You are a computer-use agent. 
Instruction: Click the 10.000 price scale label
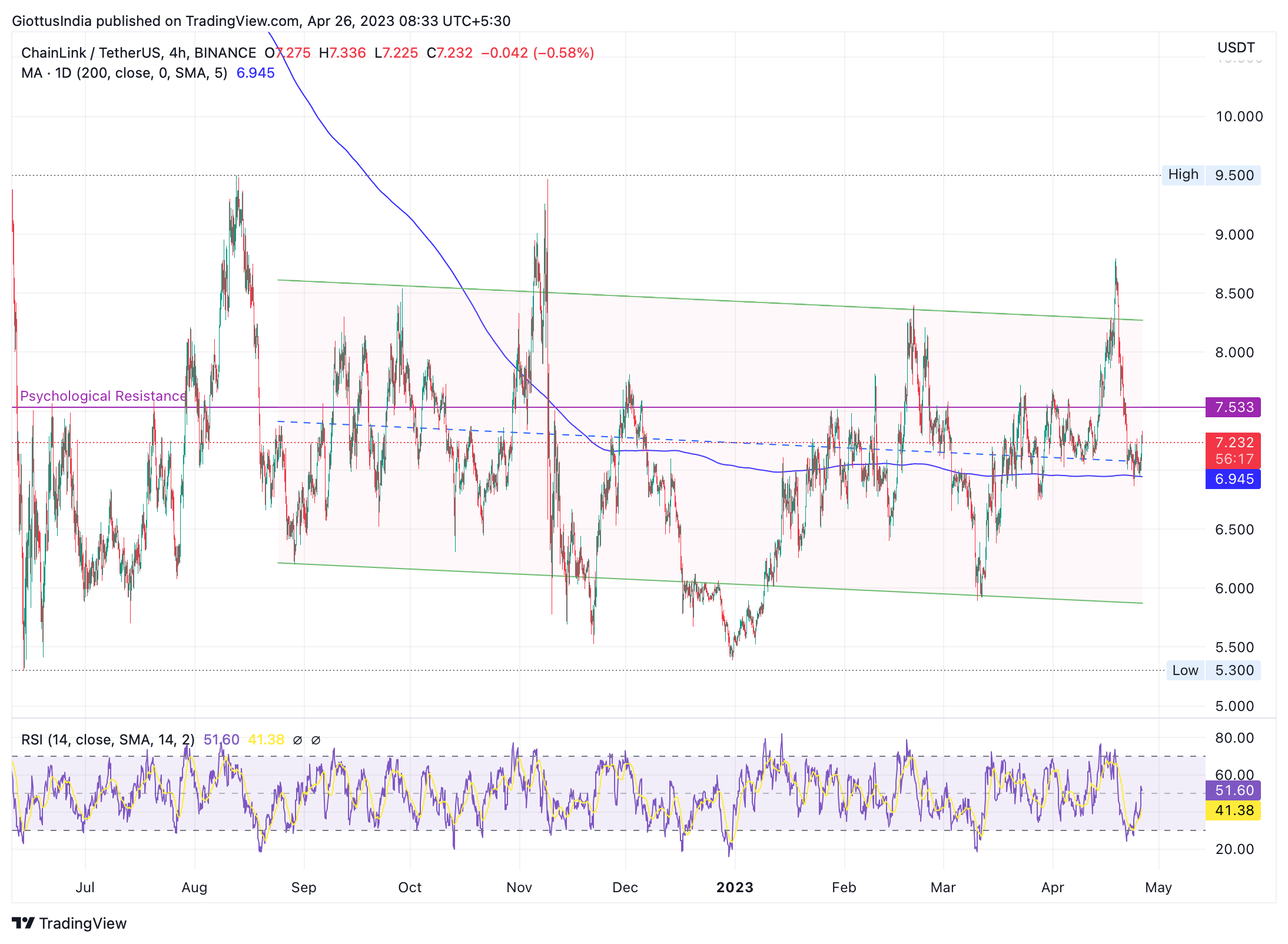pos(1239,117)
